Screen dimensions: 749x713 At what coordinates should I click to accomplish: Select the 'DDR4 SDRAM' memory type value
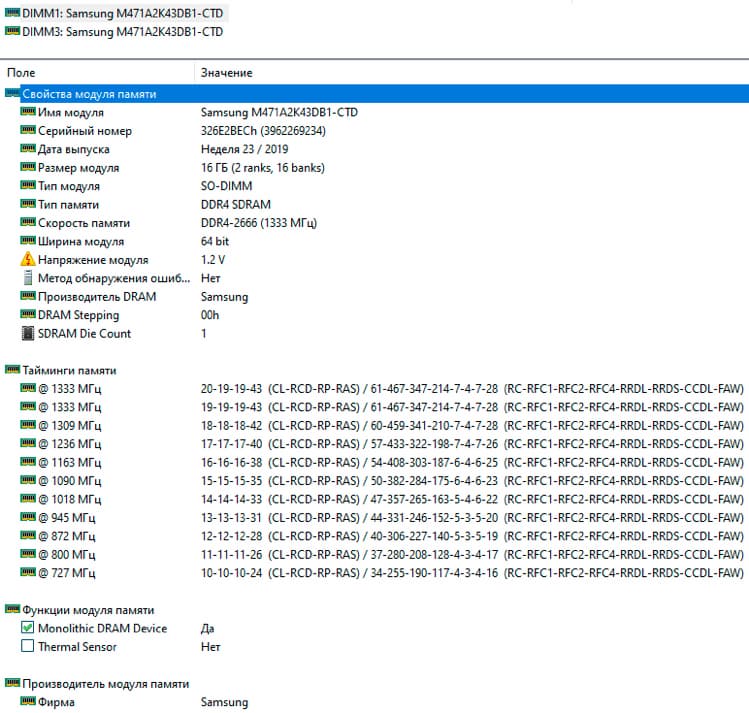pos(235,204)
